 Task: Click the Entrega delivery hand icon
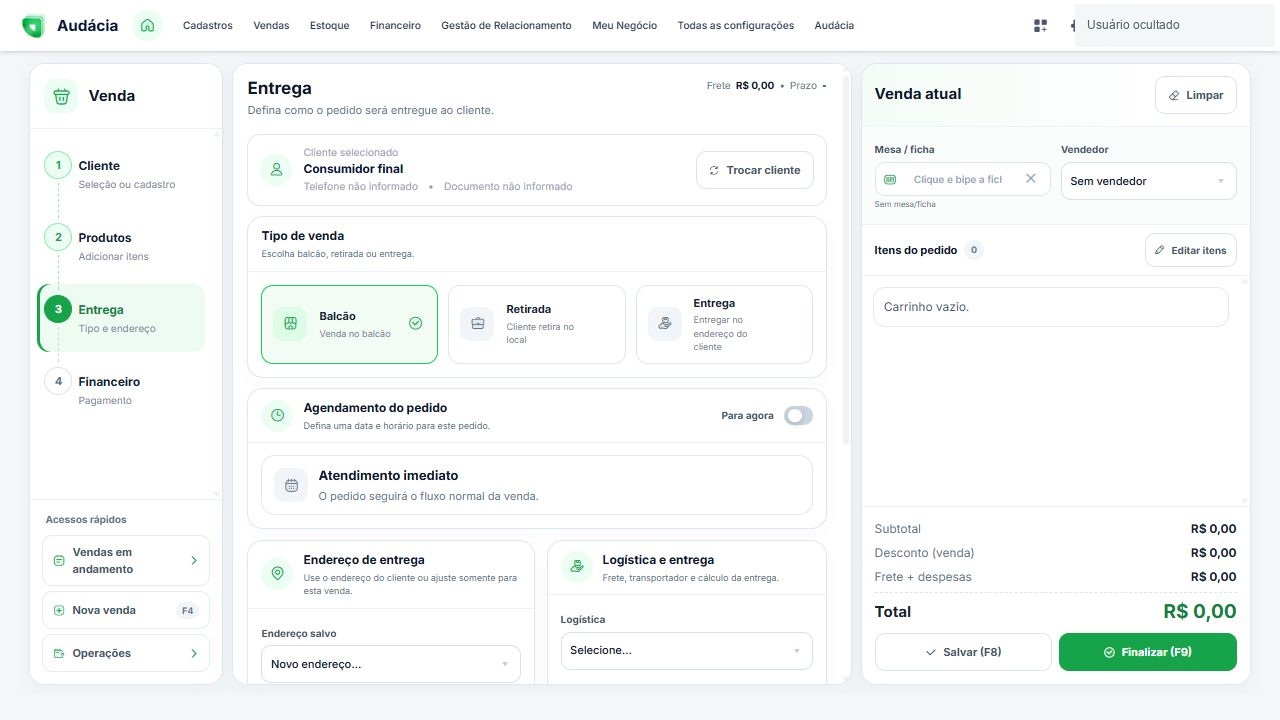(664, 324)
